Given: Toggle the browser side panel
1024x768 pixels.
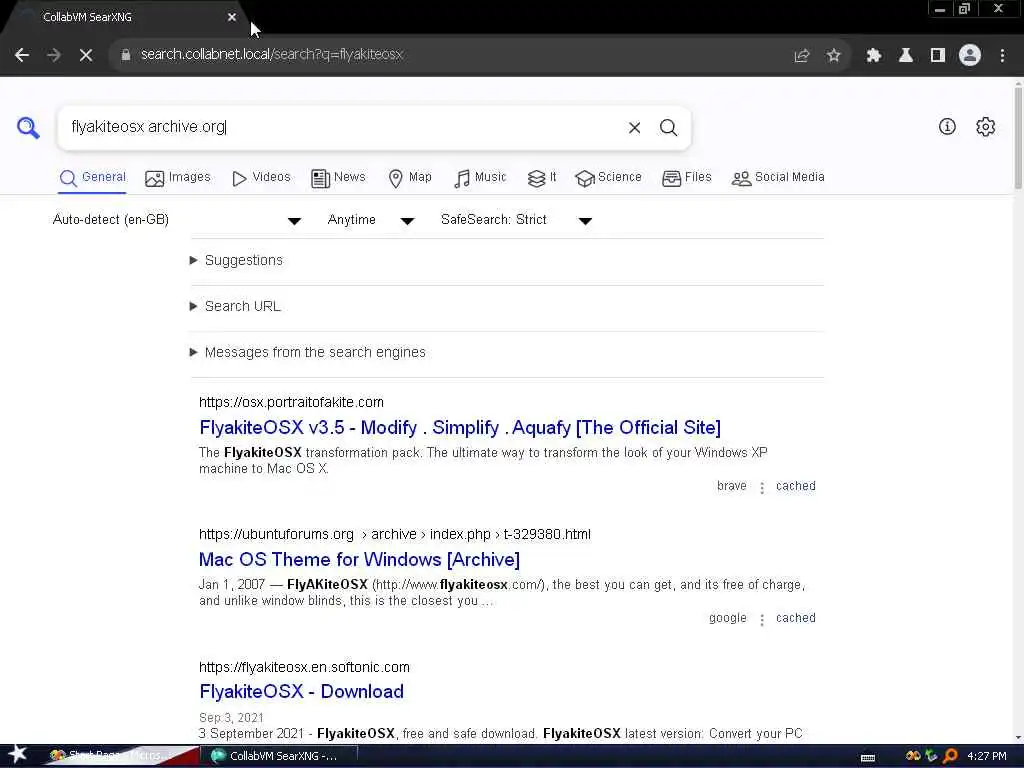Looking at the screenshot, I should pos(938,56).
